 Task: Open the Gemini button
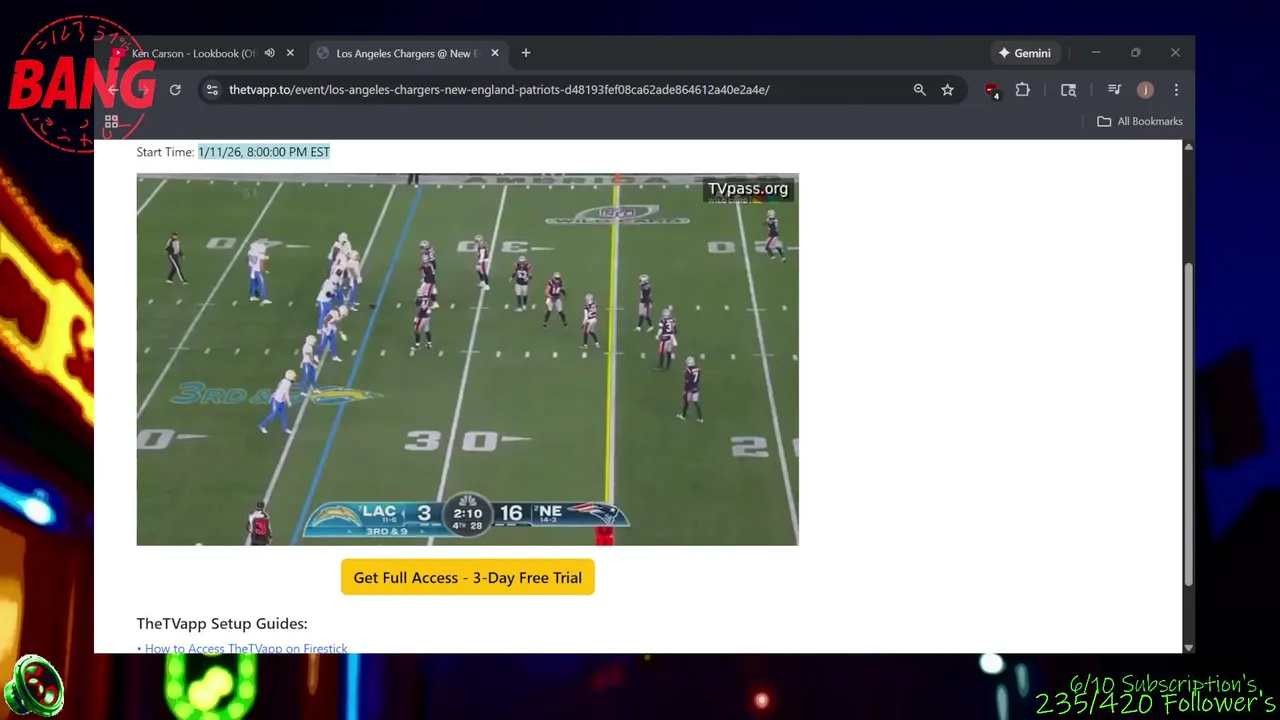(1024, 53)
